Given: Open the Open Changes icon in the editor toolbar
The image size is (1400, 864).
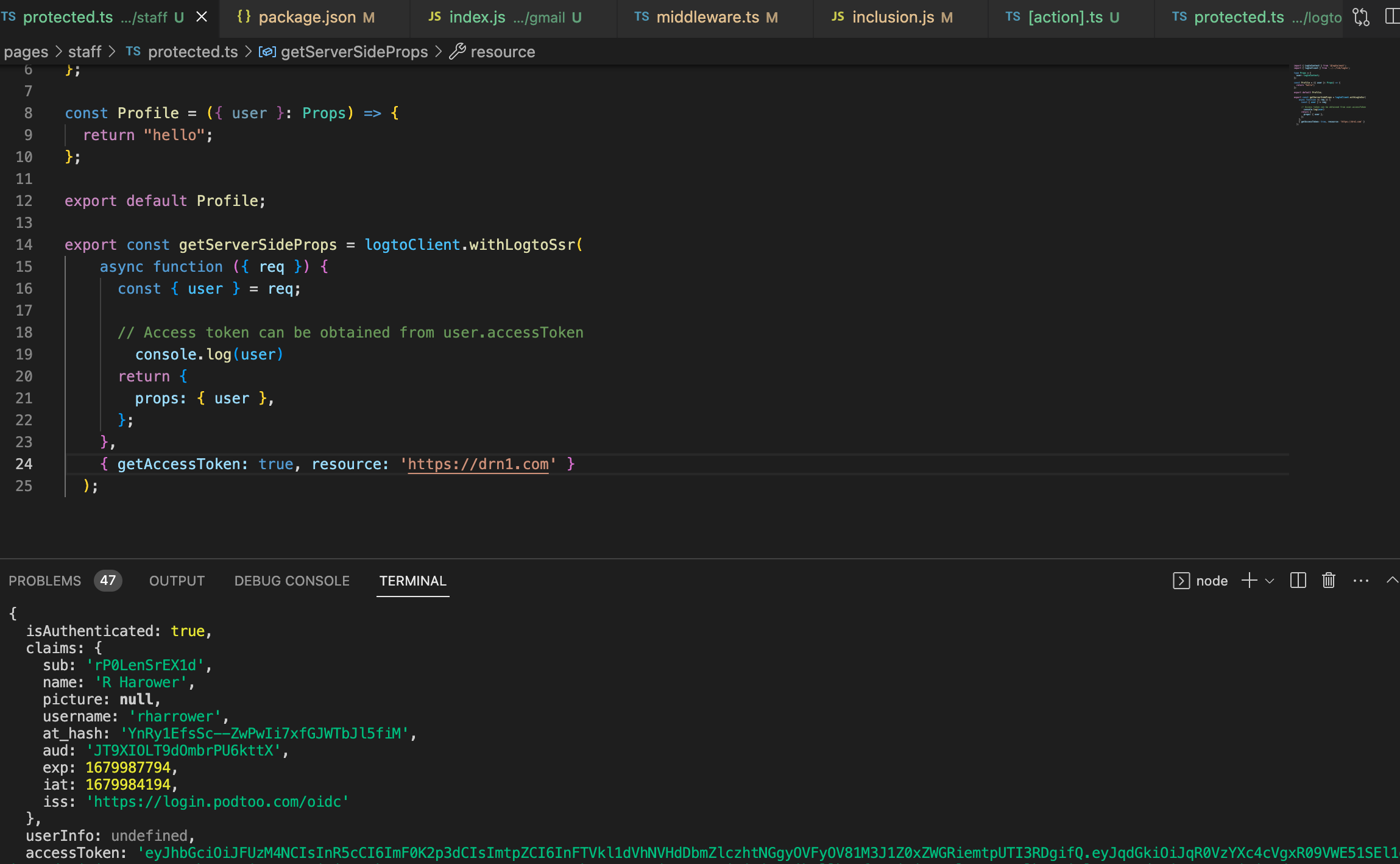Looking at the screenshot, I should pos(1361,17).
